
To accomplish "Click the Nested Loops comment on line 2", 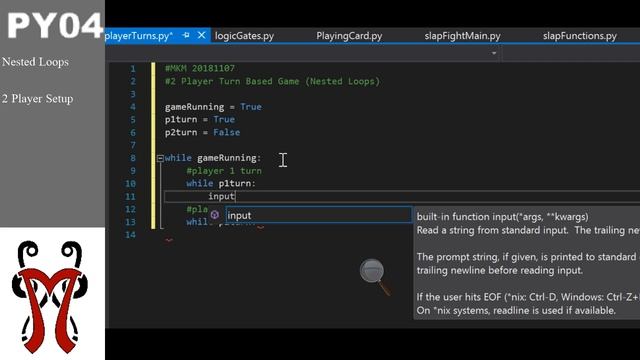I will (x=344, y=81).
